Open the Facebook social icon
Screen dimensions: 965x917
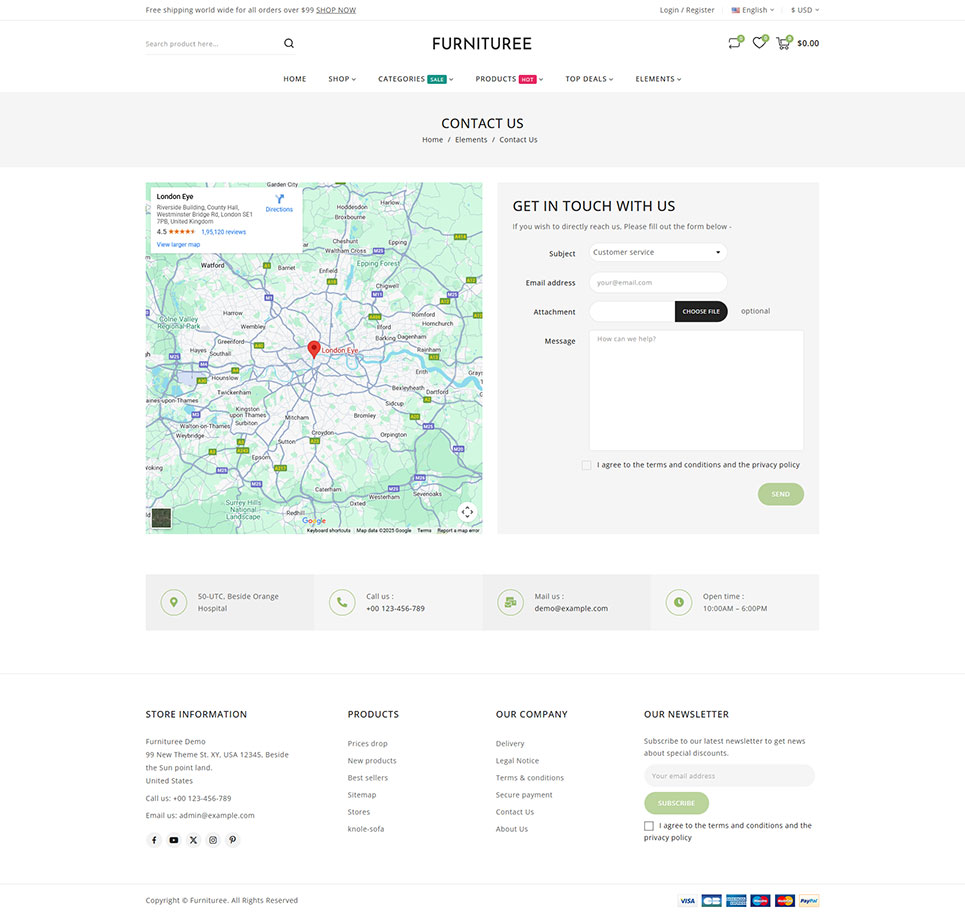point(154,840)
